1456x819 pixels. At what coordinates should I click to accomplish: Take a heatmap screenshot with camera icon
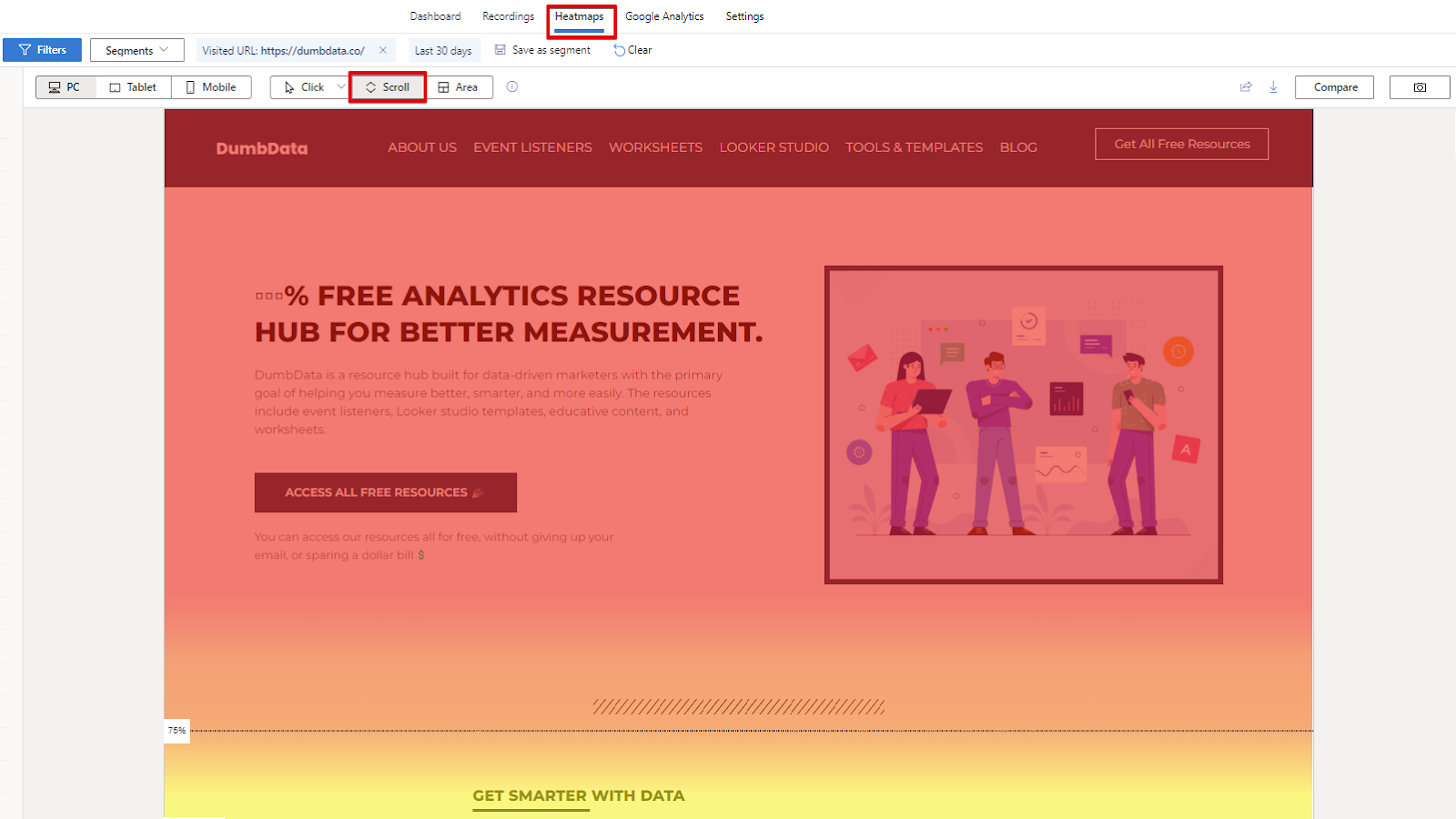tap(1420, 87)
